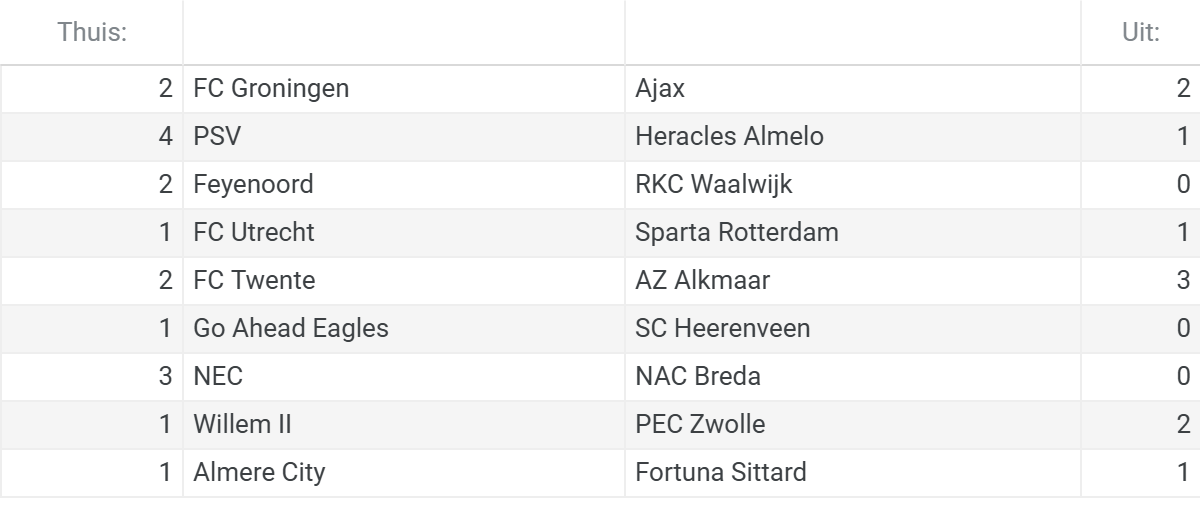This screenshot has height=506, width=1200.
Task: Click the Willem II cell
Action: click(404, 425)
